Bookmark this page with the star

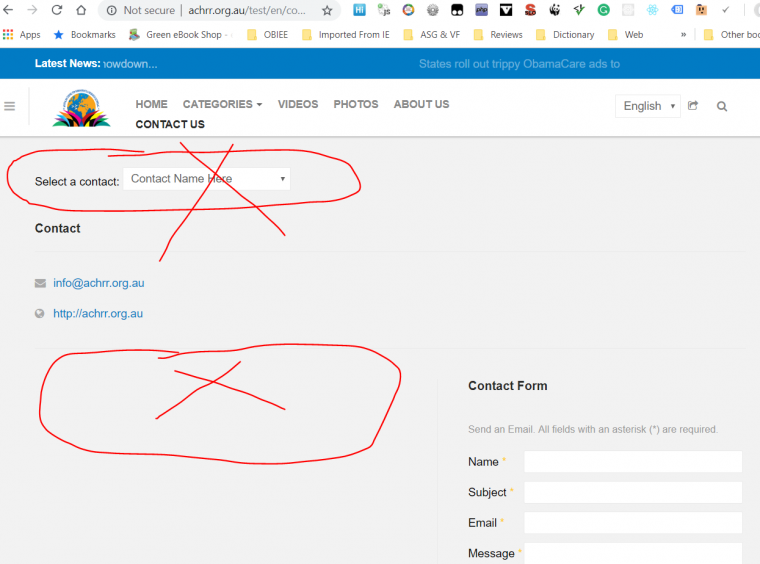pyautogui.click(x=327, y=10)
